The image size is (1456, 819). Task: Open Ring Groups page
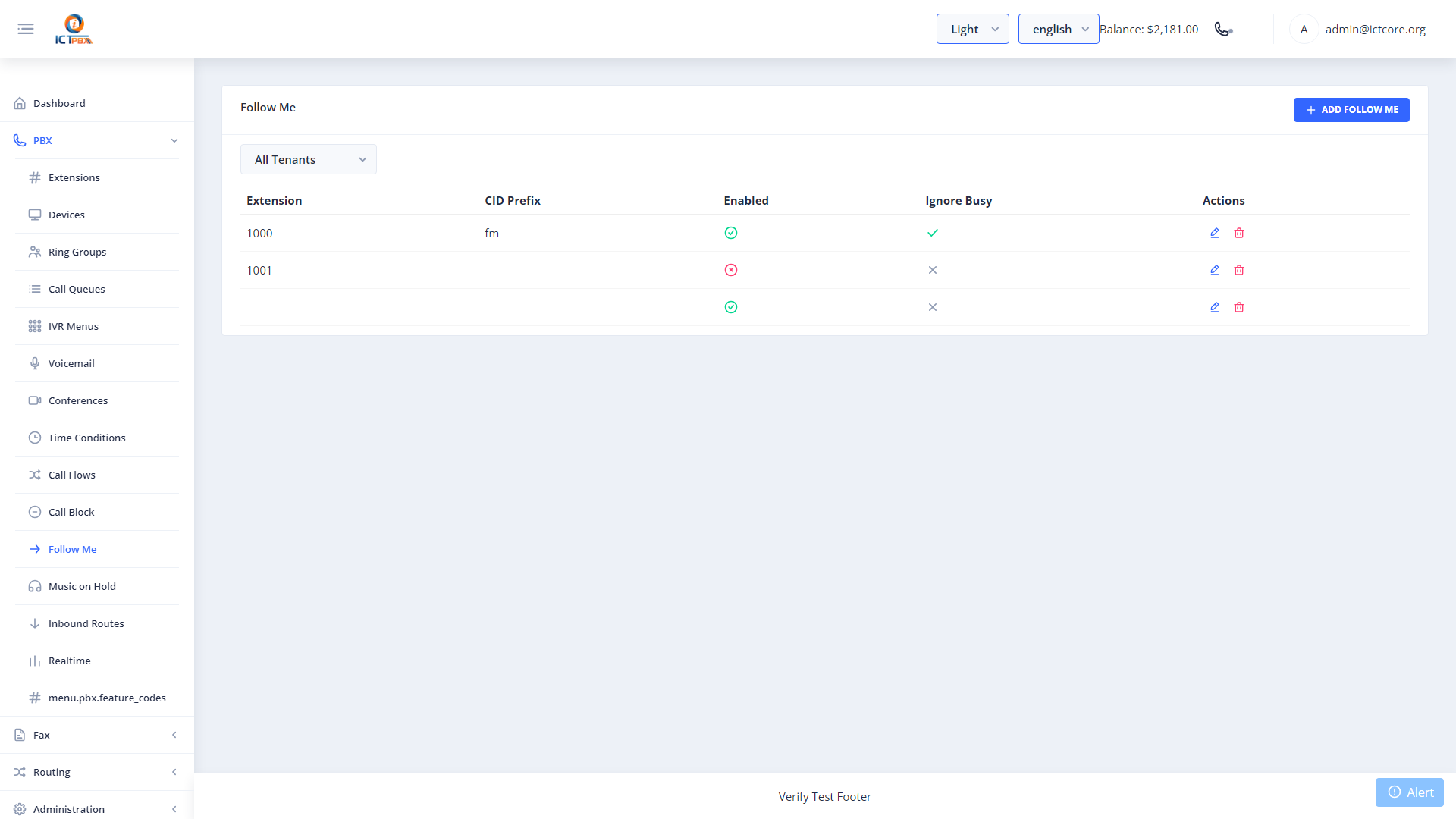pyautogui.click(x=97, y=252)
